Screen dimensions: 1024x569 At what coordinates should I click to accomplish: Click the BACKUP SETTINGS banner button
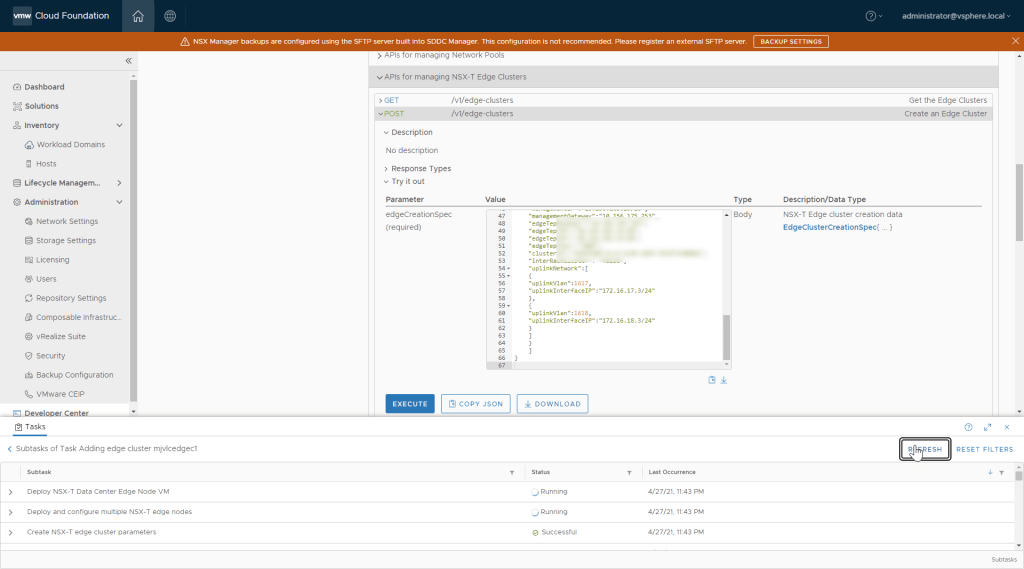(790, 42)
